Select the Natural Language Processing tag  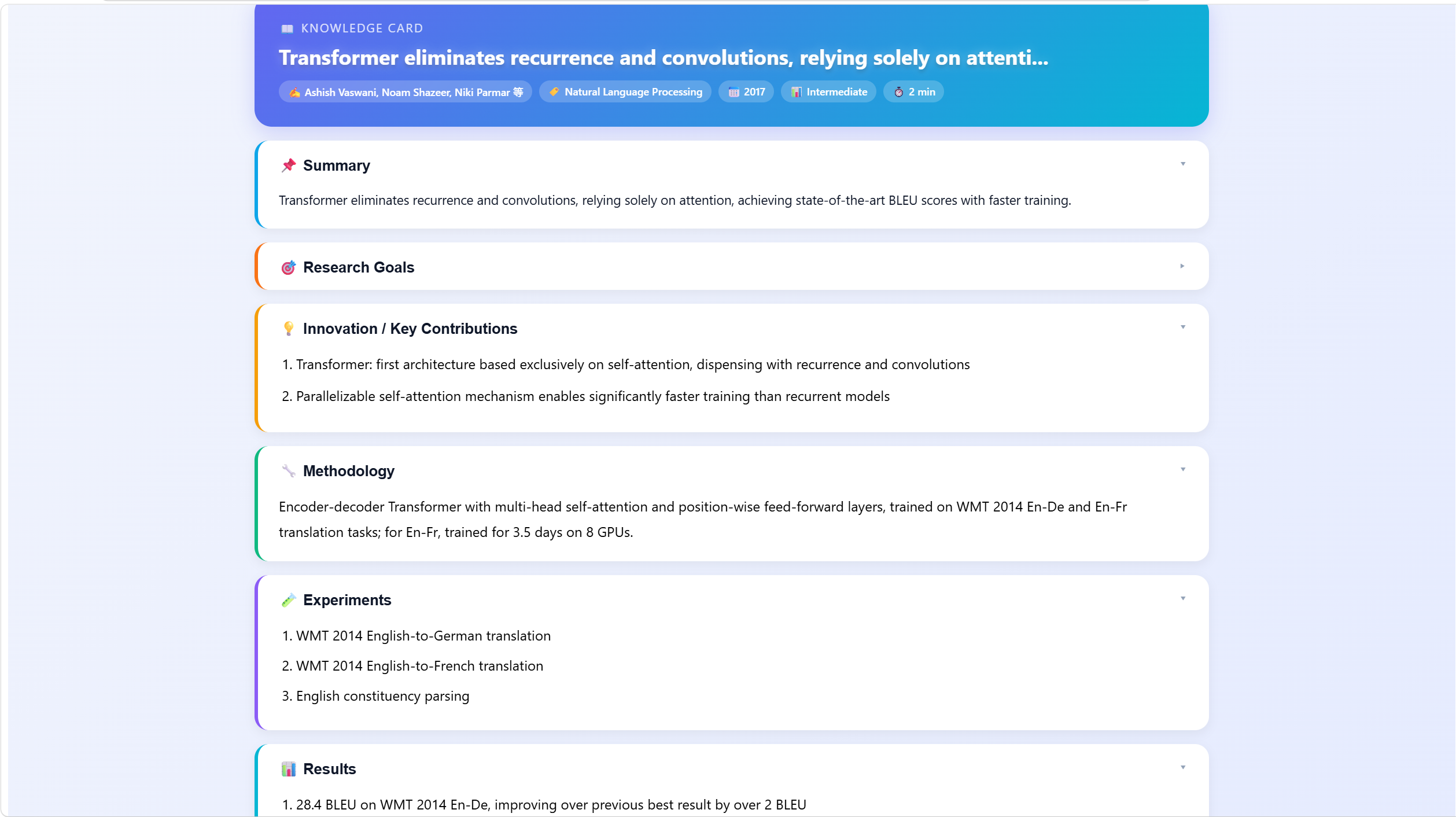coord(625,92)
